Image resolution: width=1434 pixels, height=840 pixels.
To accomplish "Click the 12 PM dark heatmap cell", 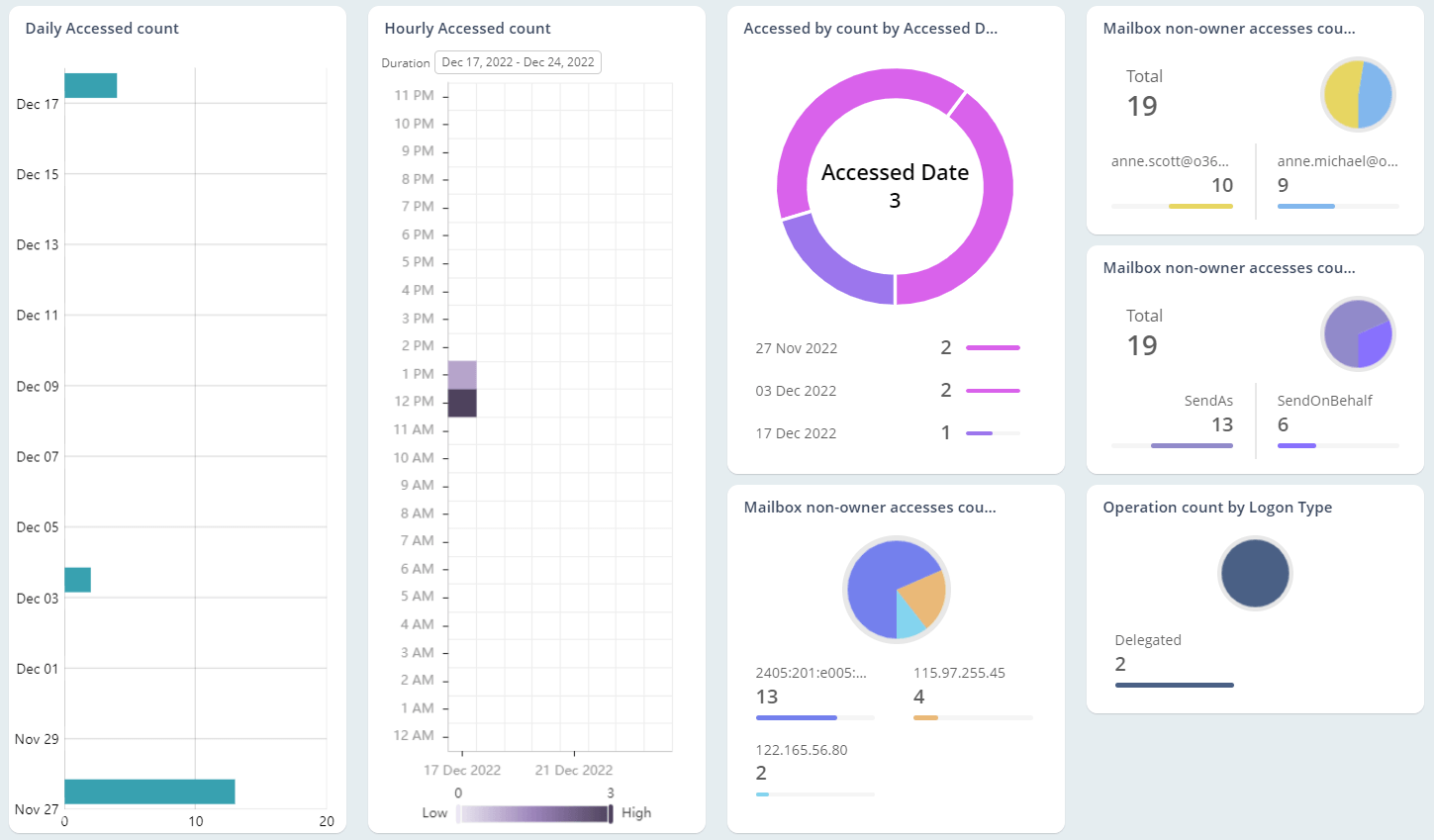I will pyautogui.click(x=462, y=403).
